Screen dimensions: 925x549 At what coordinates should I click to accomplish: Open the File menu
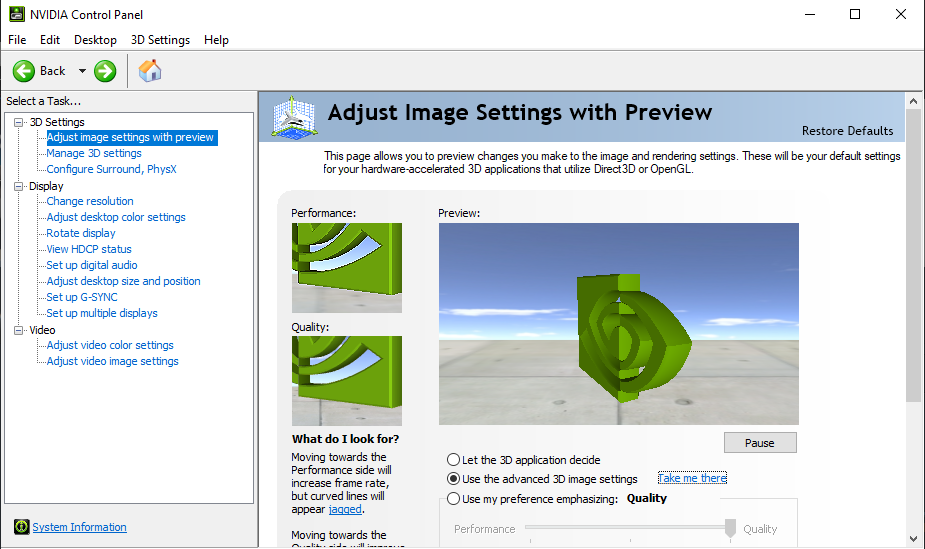pyautogui.click(x=17, y=40)
